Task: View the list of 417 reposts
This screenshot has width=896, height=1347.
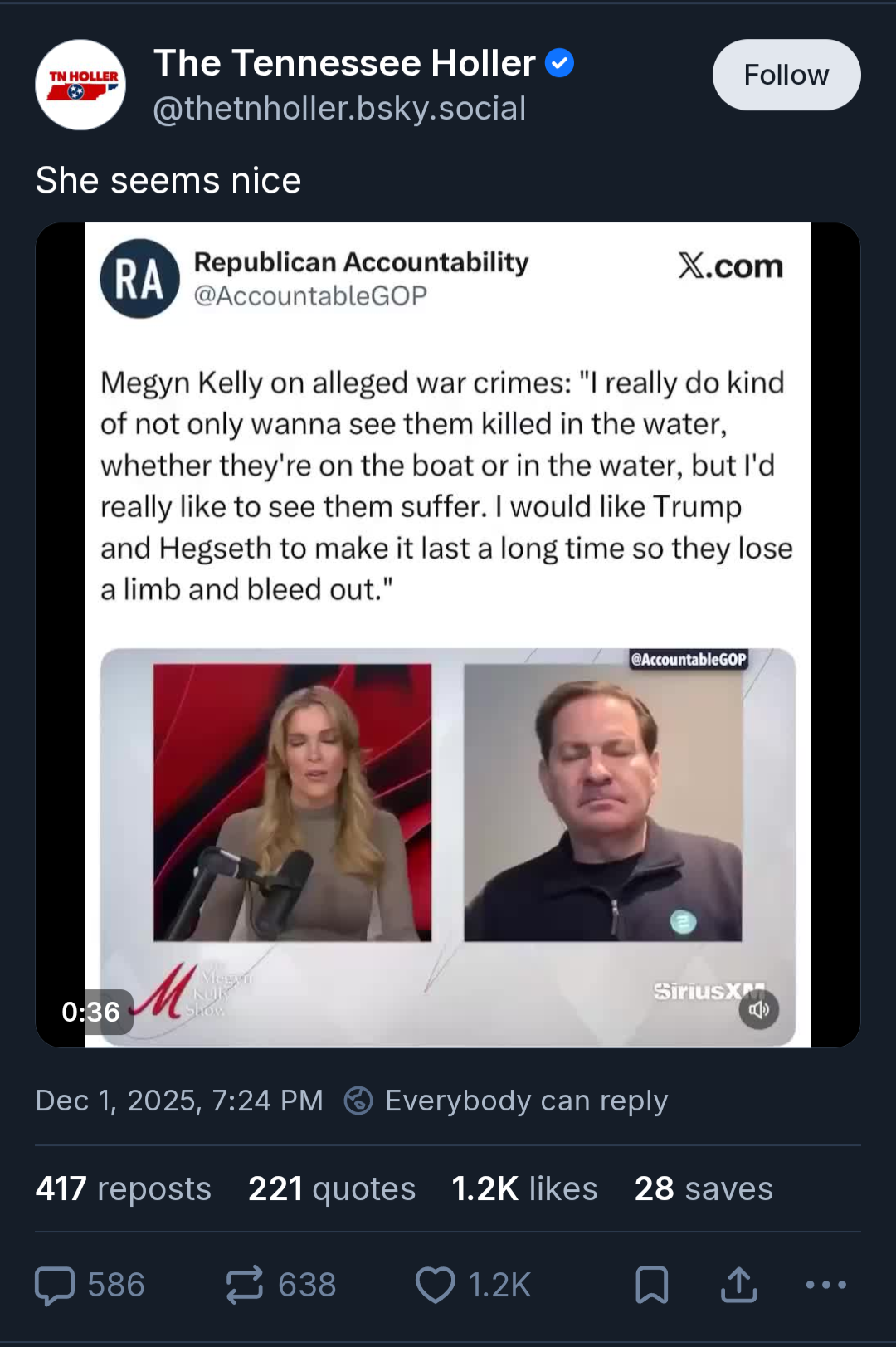Action: point(123,1188)
